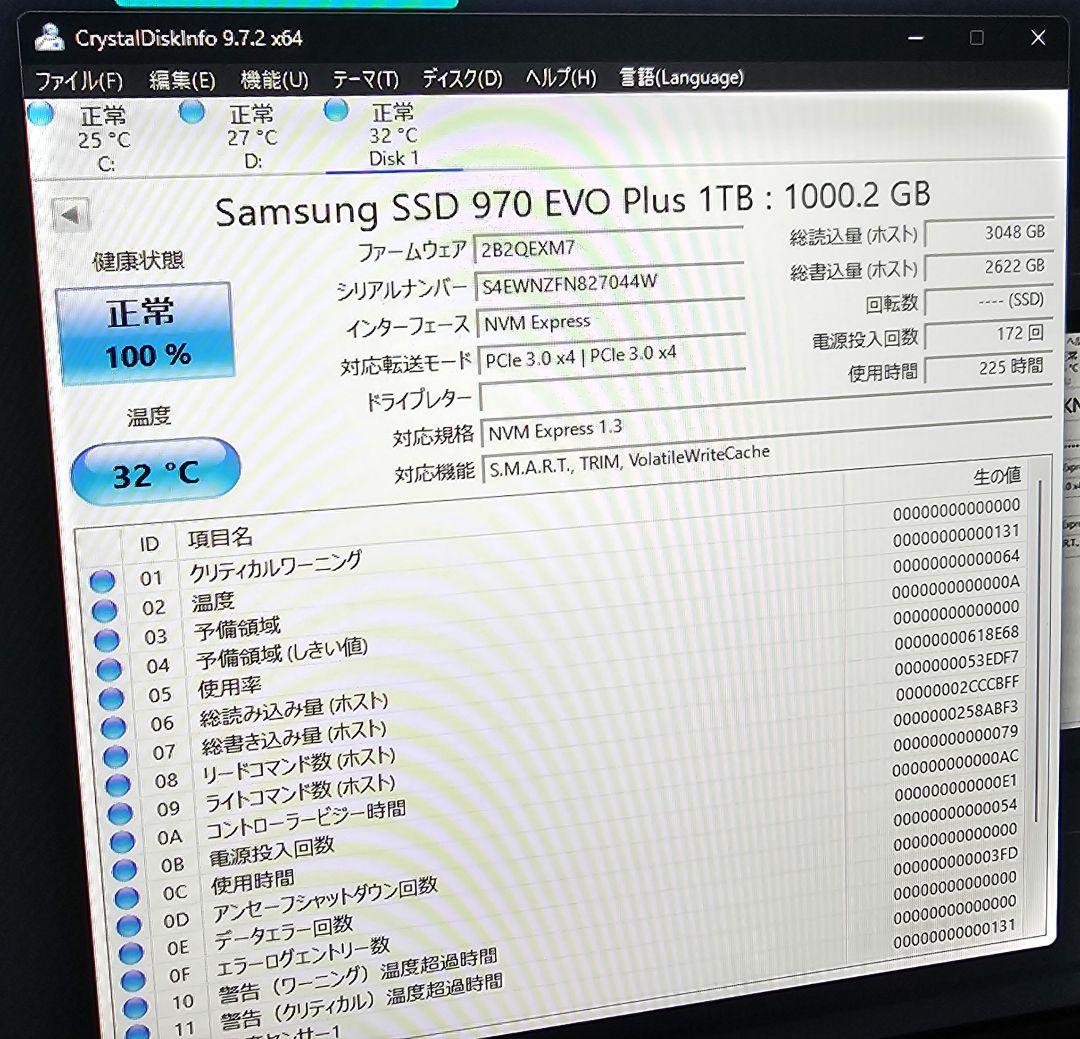The image size is (1080, 1039).
Task: Click status orb for row 01 クリティカルワーニング
Action: click(102, 582)
